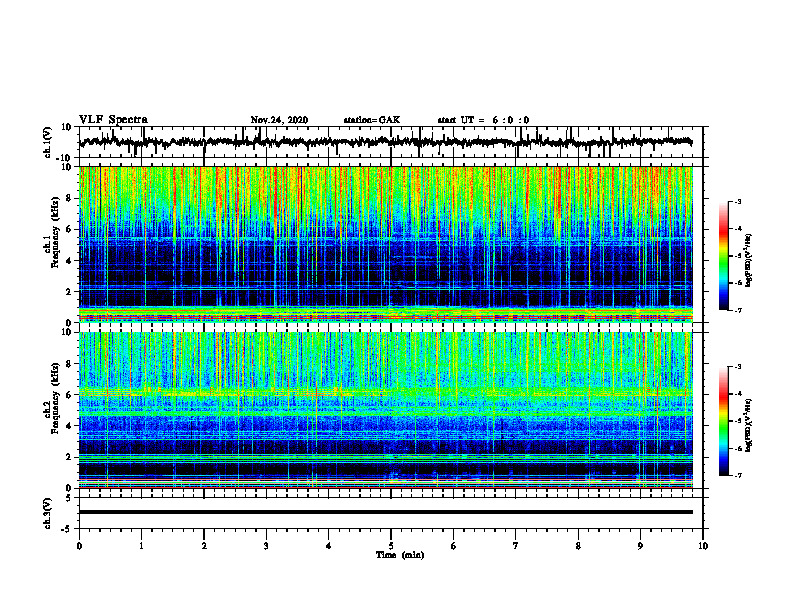The height and width of the screenshot is (612, 792).
Task: Click time-axis tick label "5"
Action: coord(391,546)
